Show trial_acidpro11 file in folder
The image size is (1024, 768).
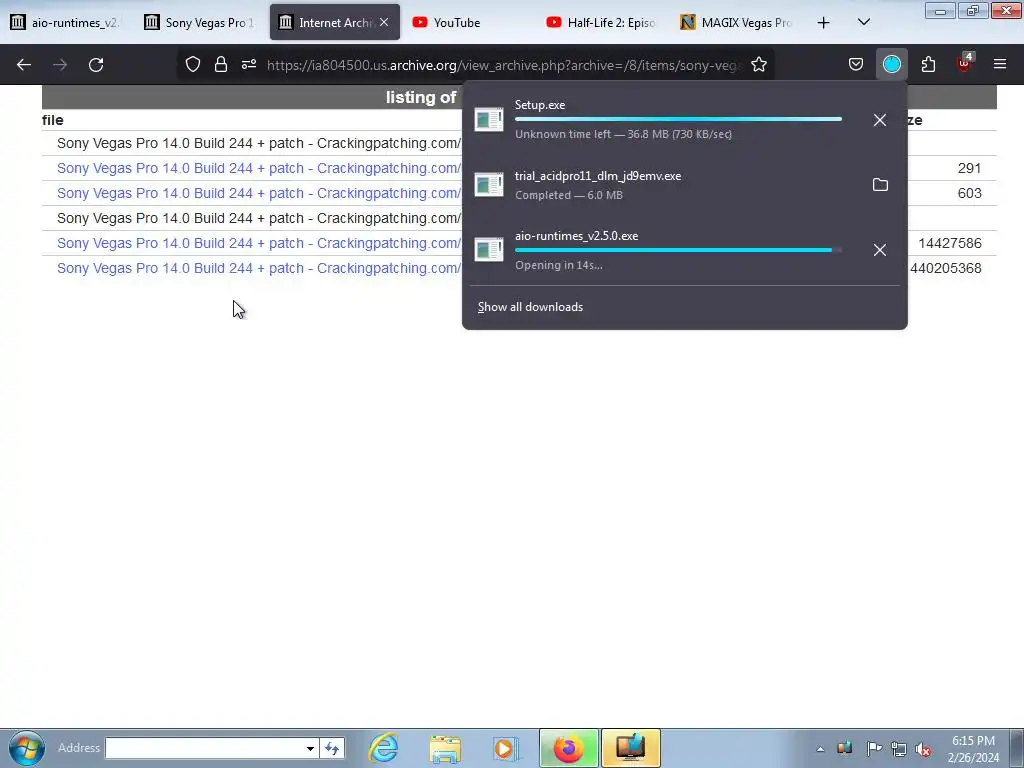[x=880, y=185]
